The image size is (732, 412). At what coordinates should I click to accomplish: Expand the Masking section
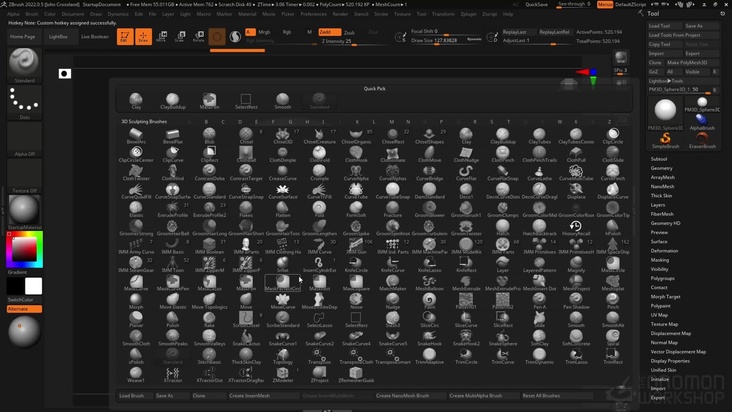point(660,260)
